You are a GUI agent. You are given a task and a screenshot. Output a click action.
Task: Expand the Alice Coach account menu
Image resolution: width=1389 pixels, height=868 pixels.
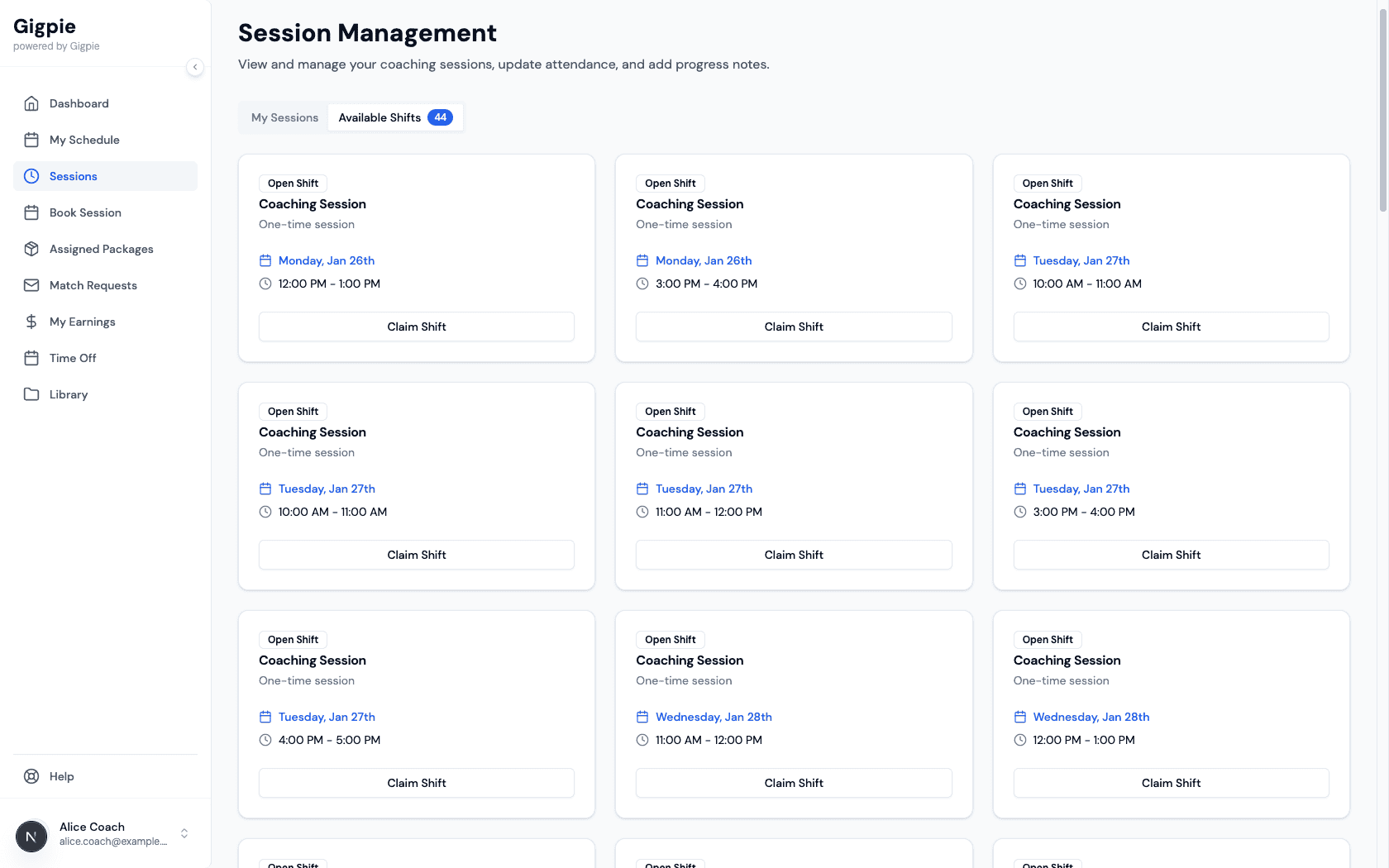(x=184, y=833)
